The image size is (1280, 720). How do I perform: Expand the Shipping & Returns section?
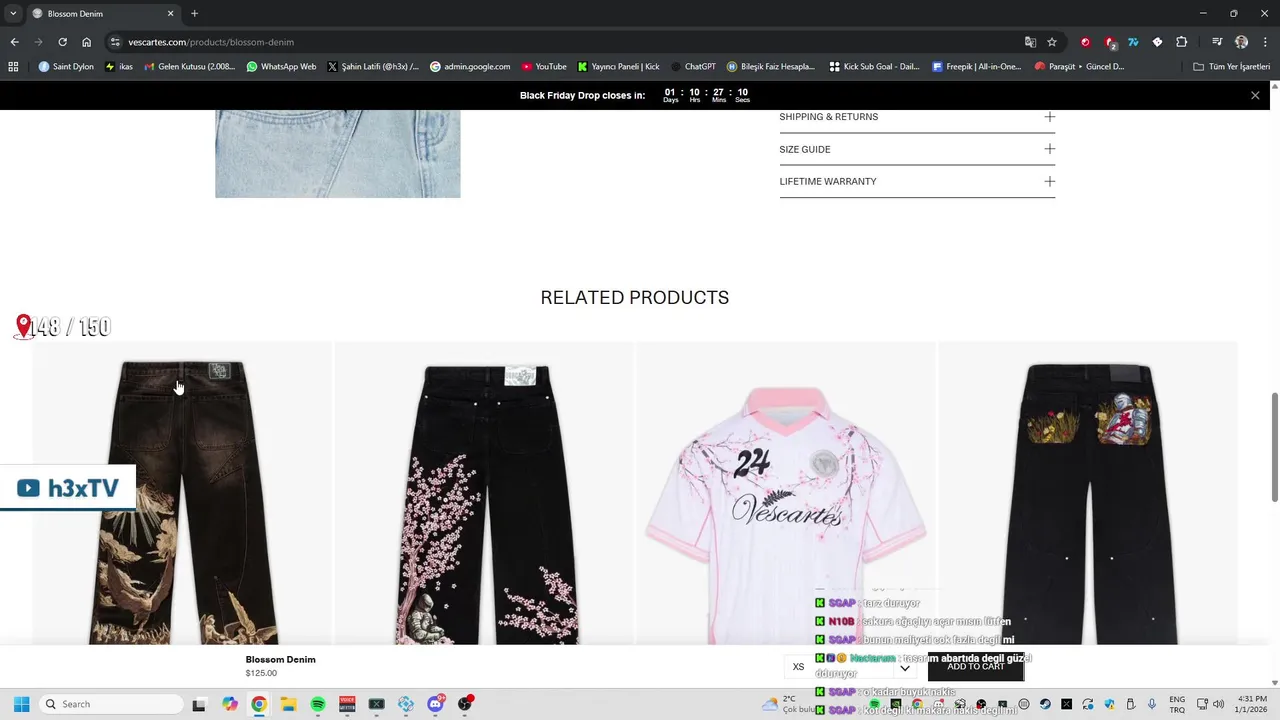coord(917,117)
